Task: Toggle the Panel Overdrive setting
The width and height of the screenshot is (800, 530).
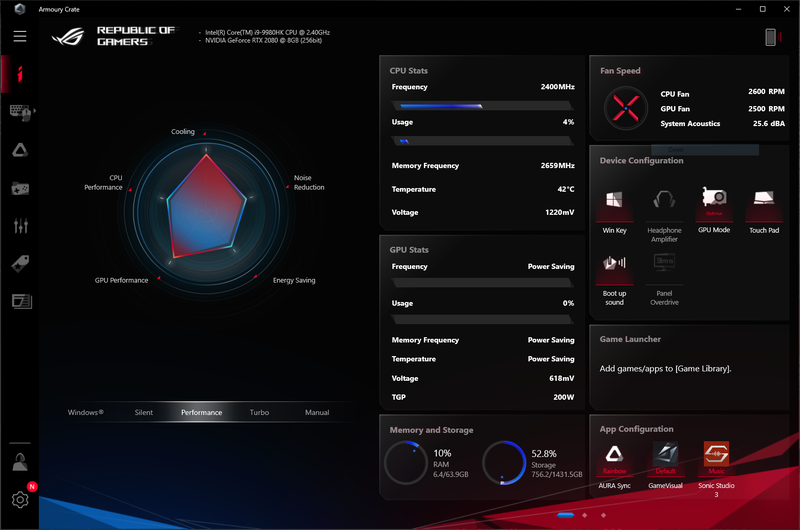Action: click(x=664, y=280)
